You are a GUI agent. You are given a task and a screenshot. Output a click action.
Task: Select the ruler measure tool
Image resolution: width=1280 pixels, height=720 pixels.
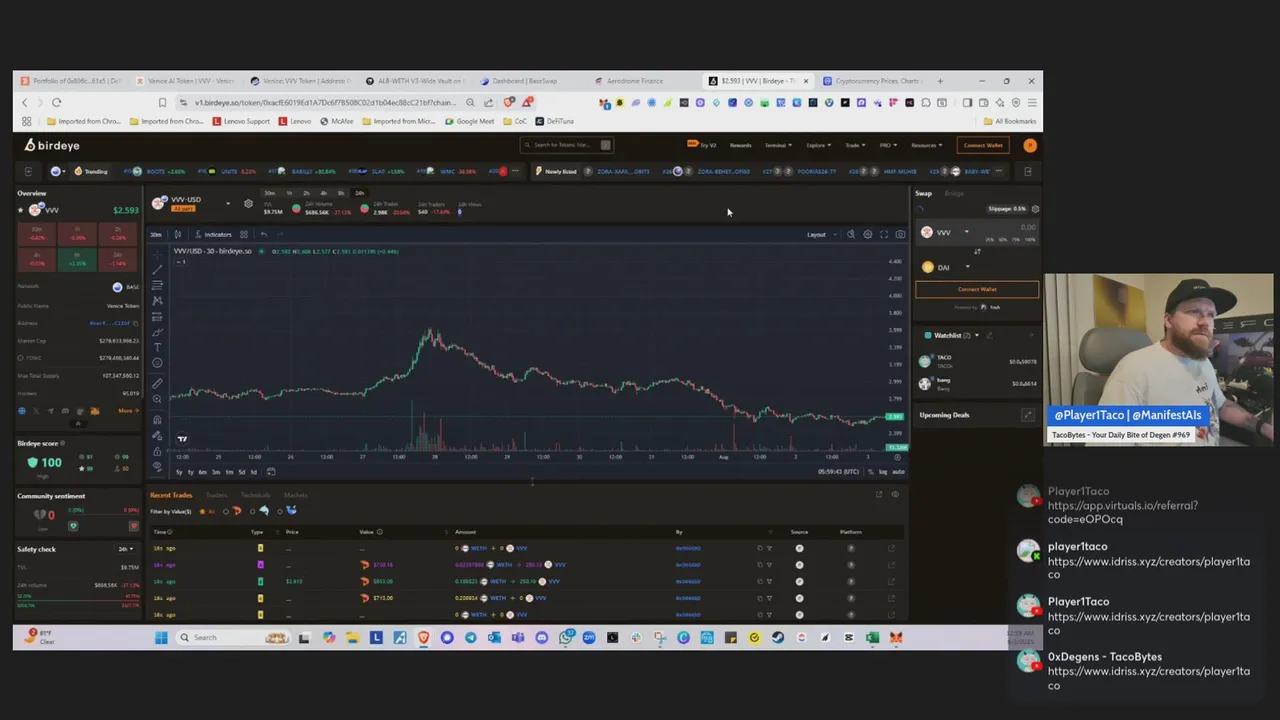point(157,383)
